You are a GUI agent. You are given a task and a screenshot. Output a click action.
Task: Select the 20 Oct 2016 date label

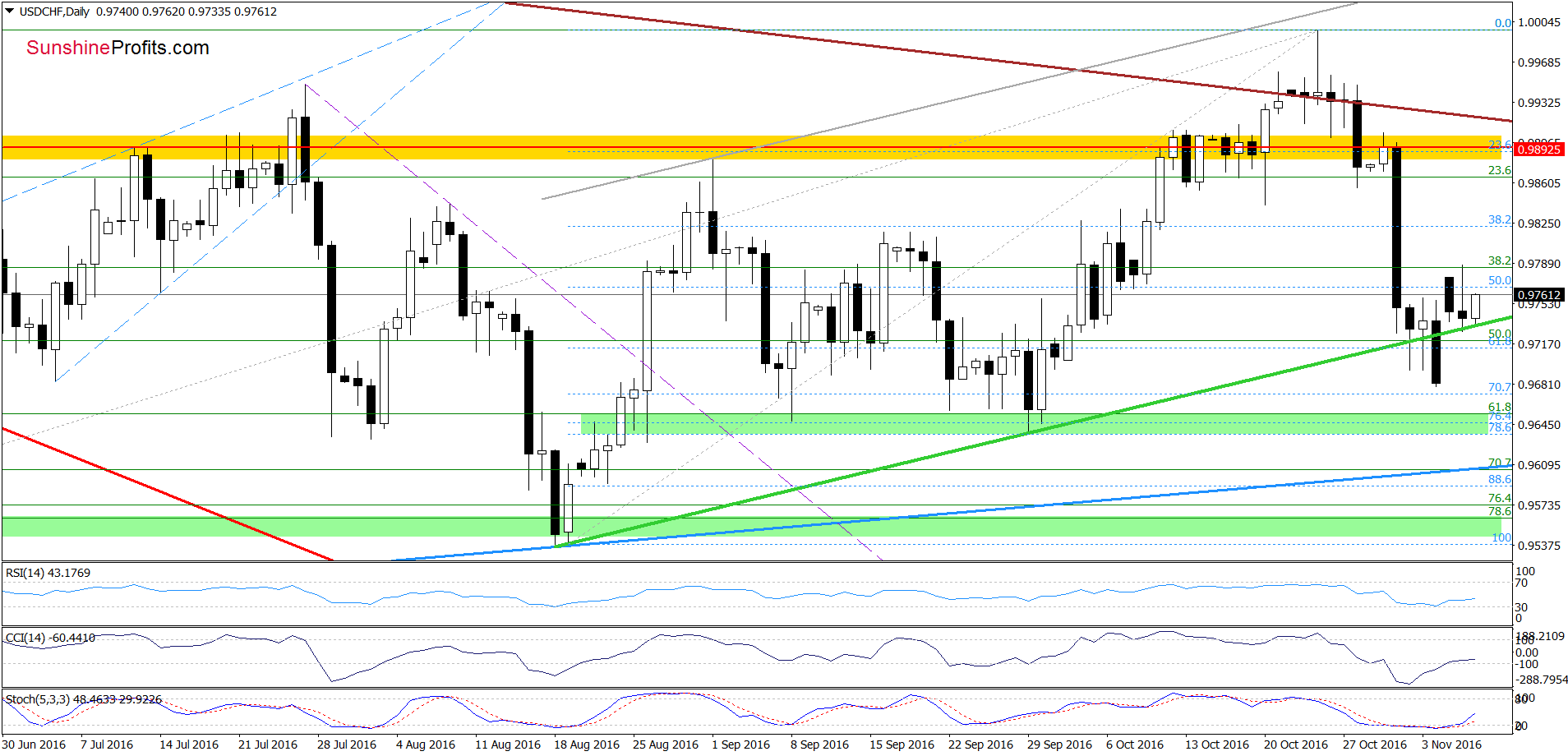point(1296,744)
